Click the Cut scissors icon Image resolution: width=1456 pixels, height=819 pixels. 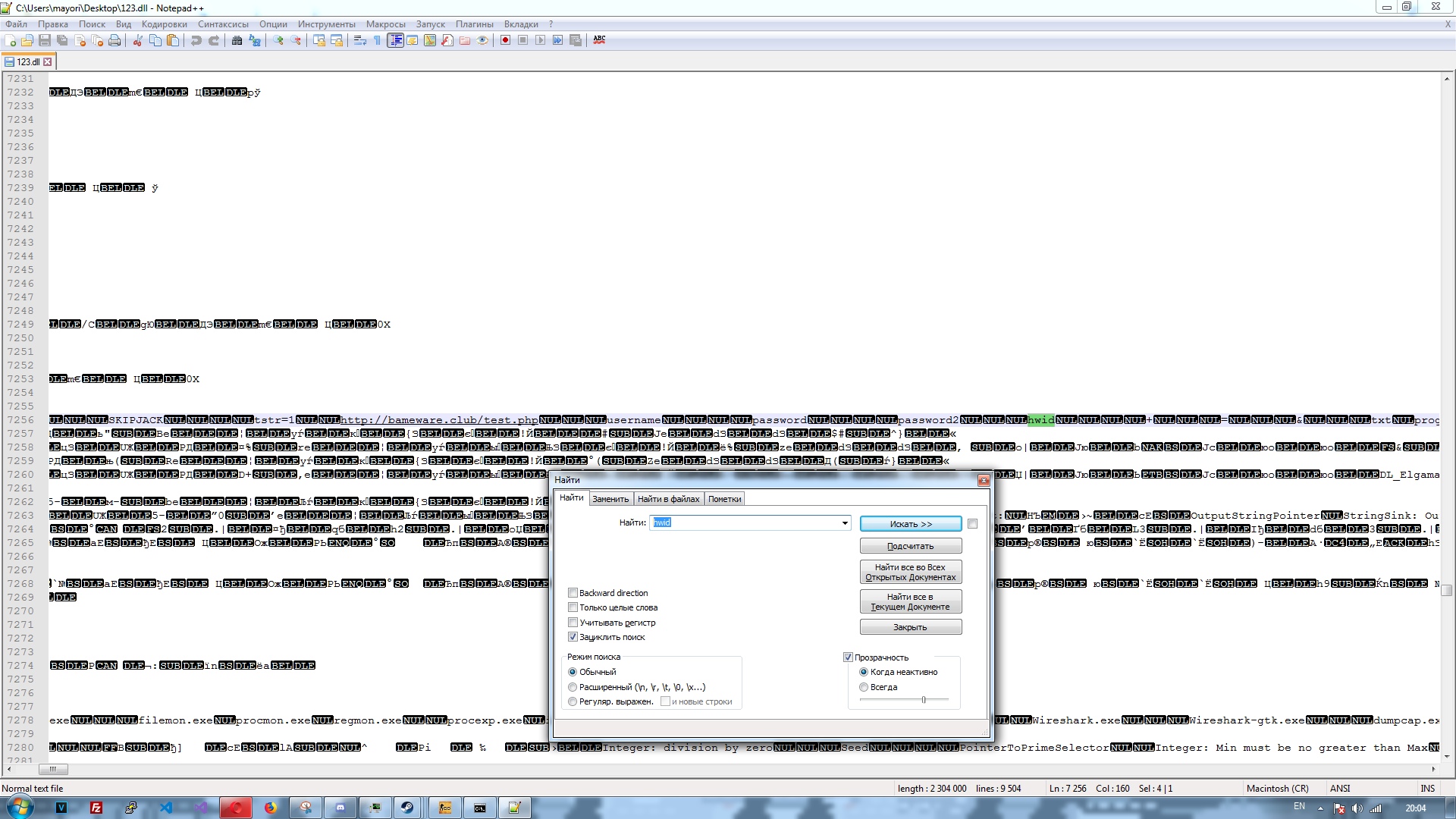click(138, 40)
